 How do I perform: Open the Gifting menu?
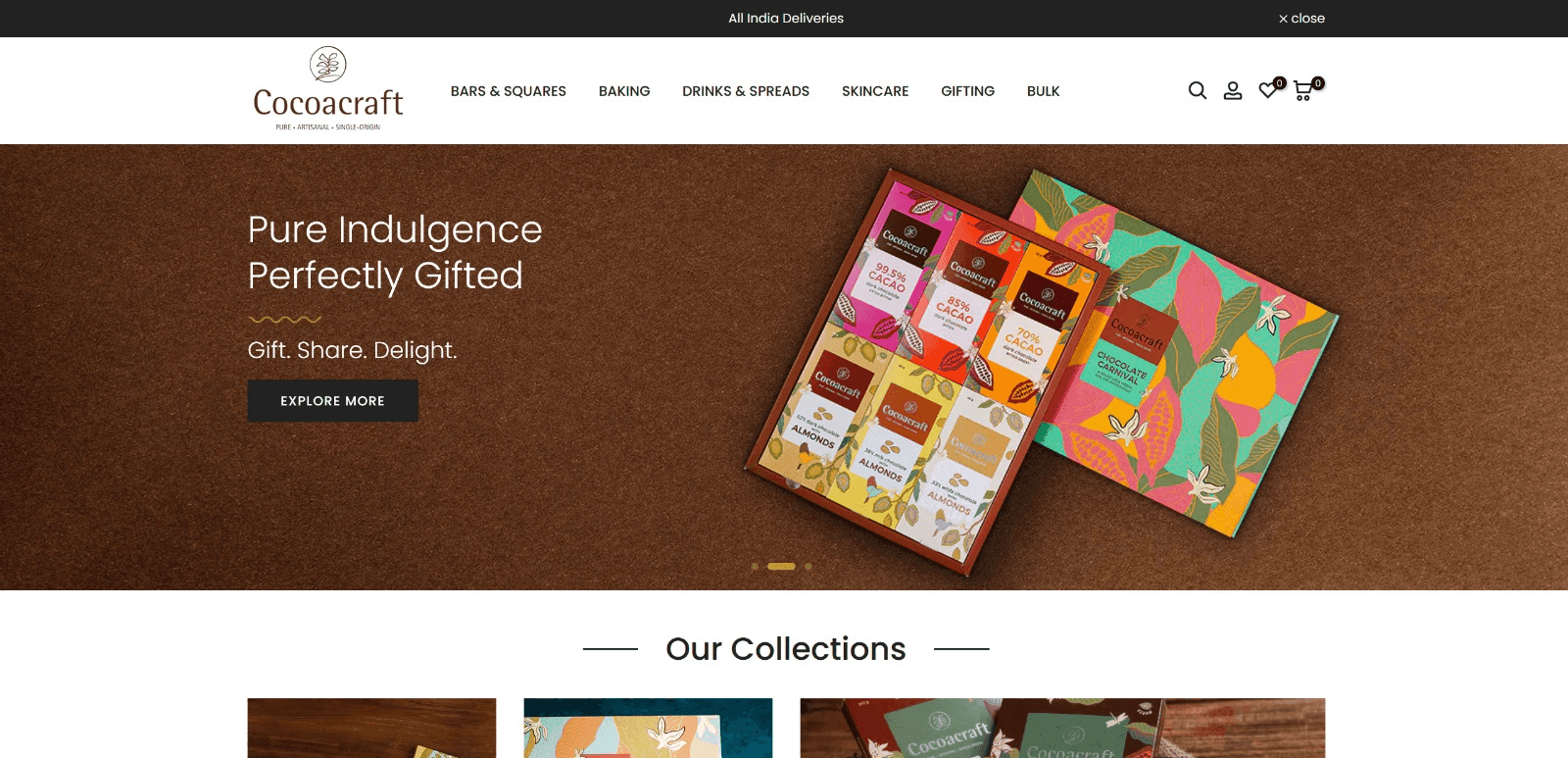coord(967,91)
